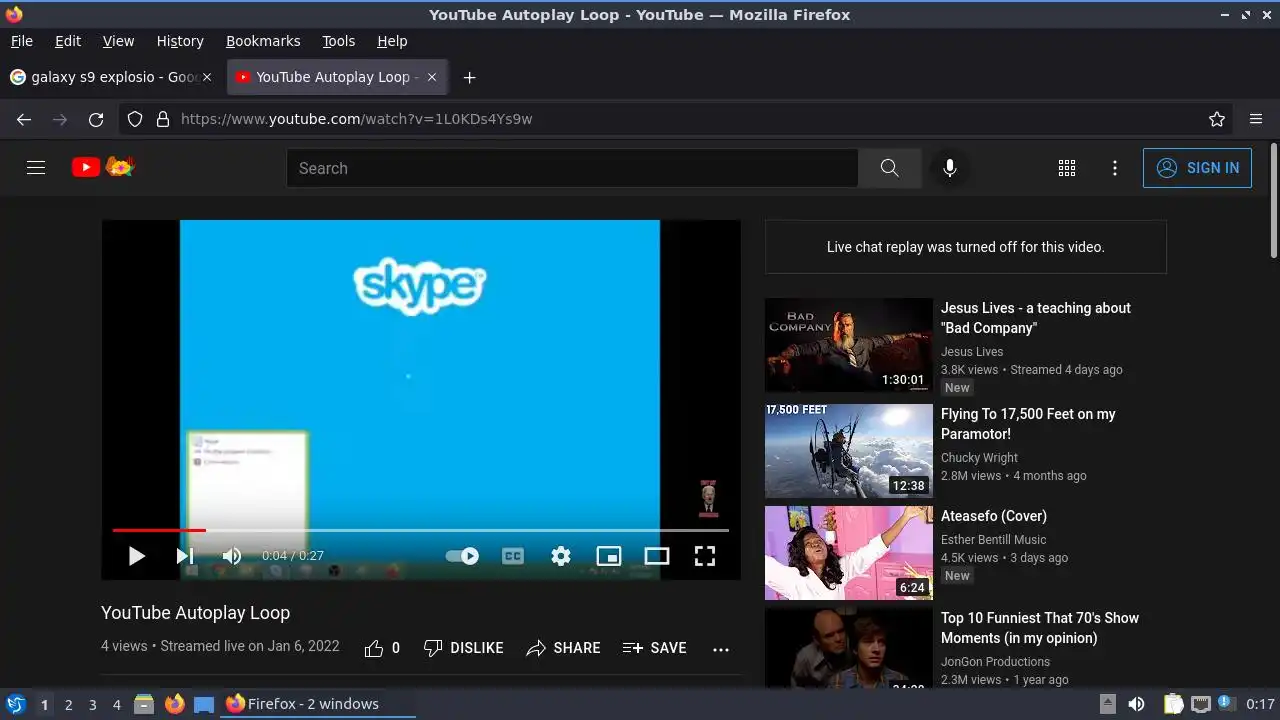The width and height of the screenshot is (1280, 720).
Task: Click the Firefox - 2 windows task button
Action: click(x=318, y=704)
